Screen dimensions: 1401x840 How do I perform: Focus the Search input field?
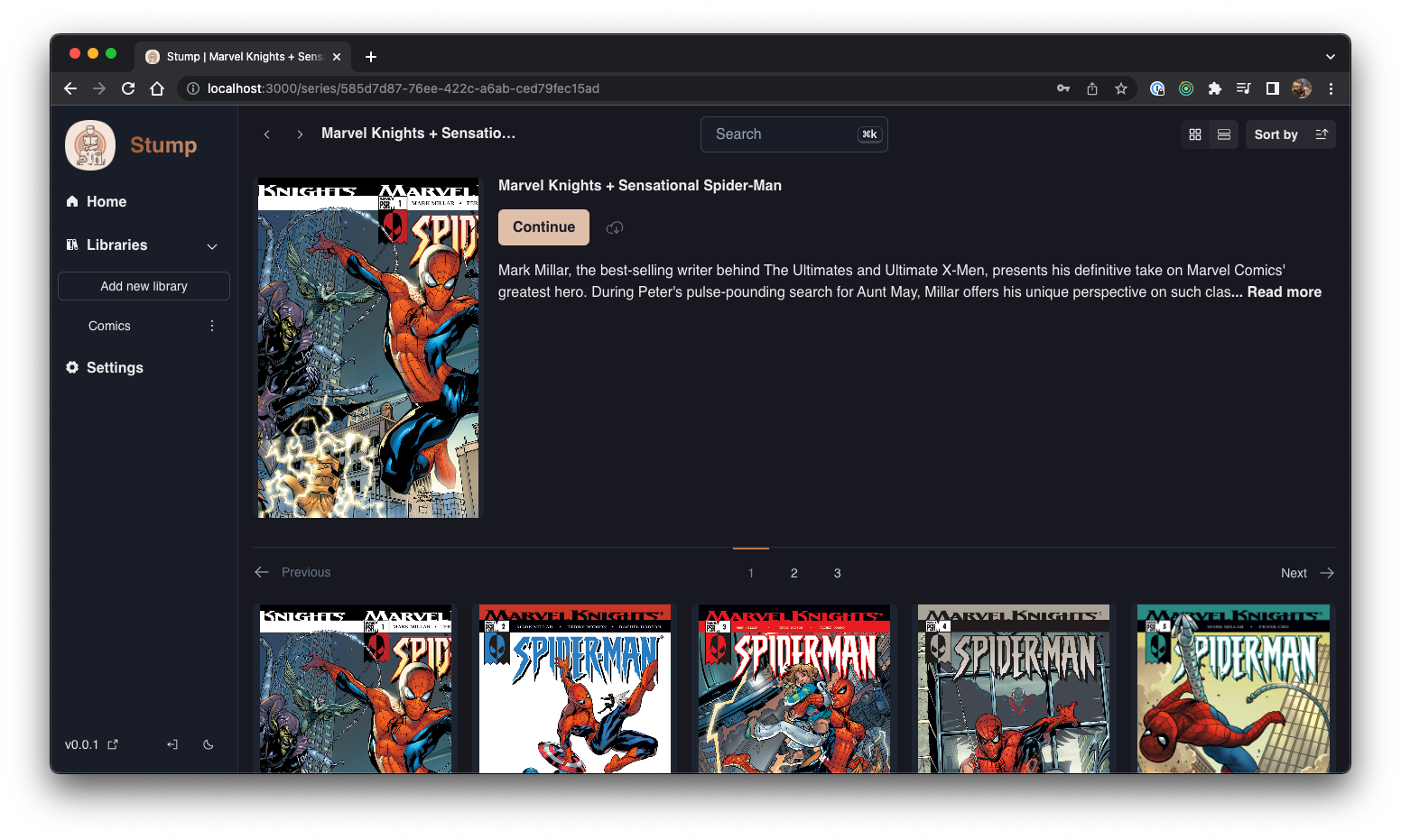point(793,134)
